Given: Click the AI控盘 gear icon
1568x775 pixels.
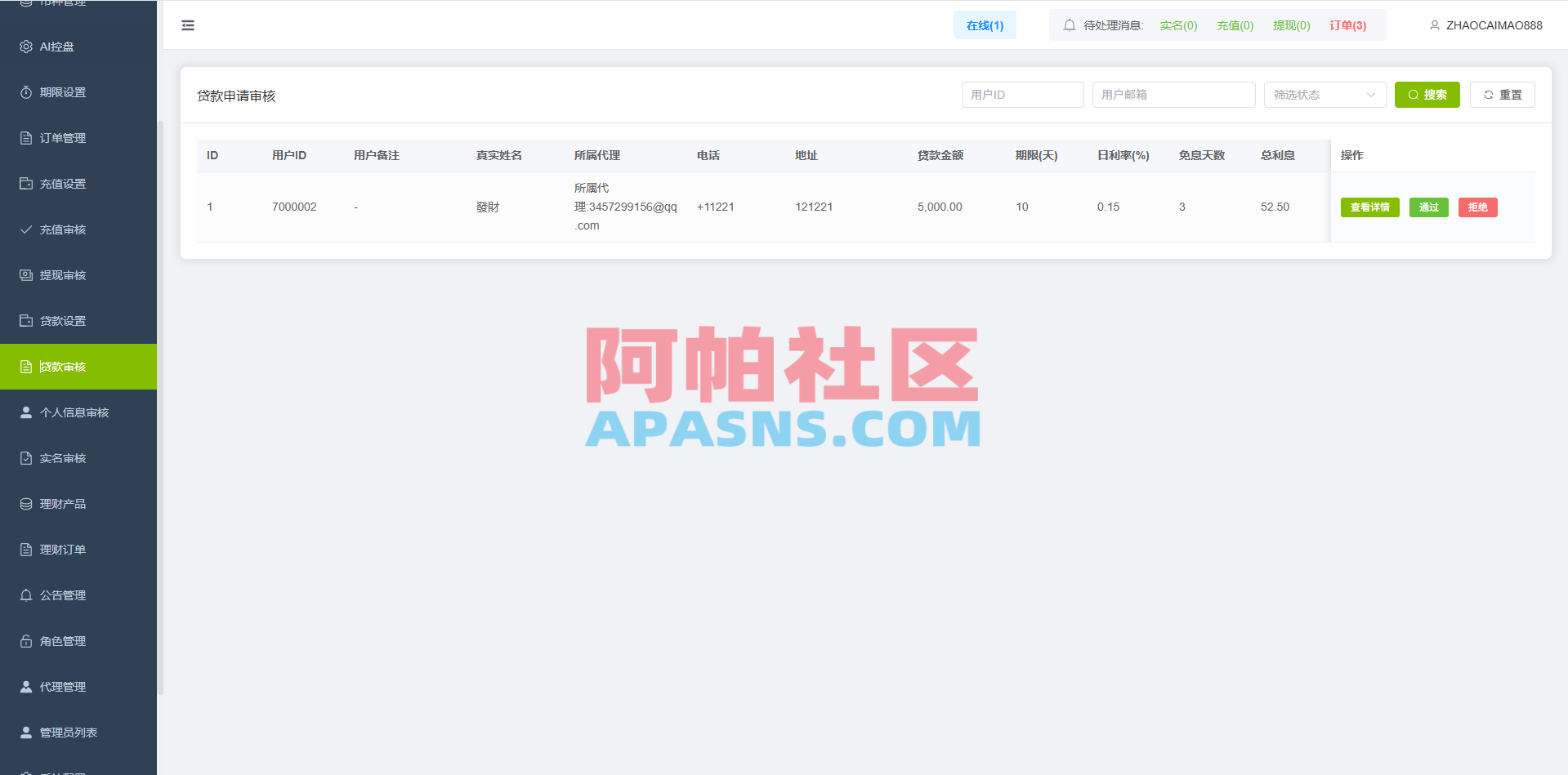Looking at the screenshot, I should click(26, 47).
